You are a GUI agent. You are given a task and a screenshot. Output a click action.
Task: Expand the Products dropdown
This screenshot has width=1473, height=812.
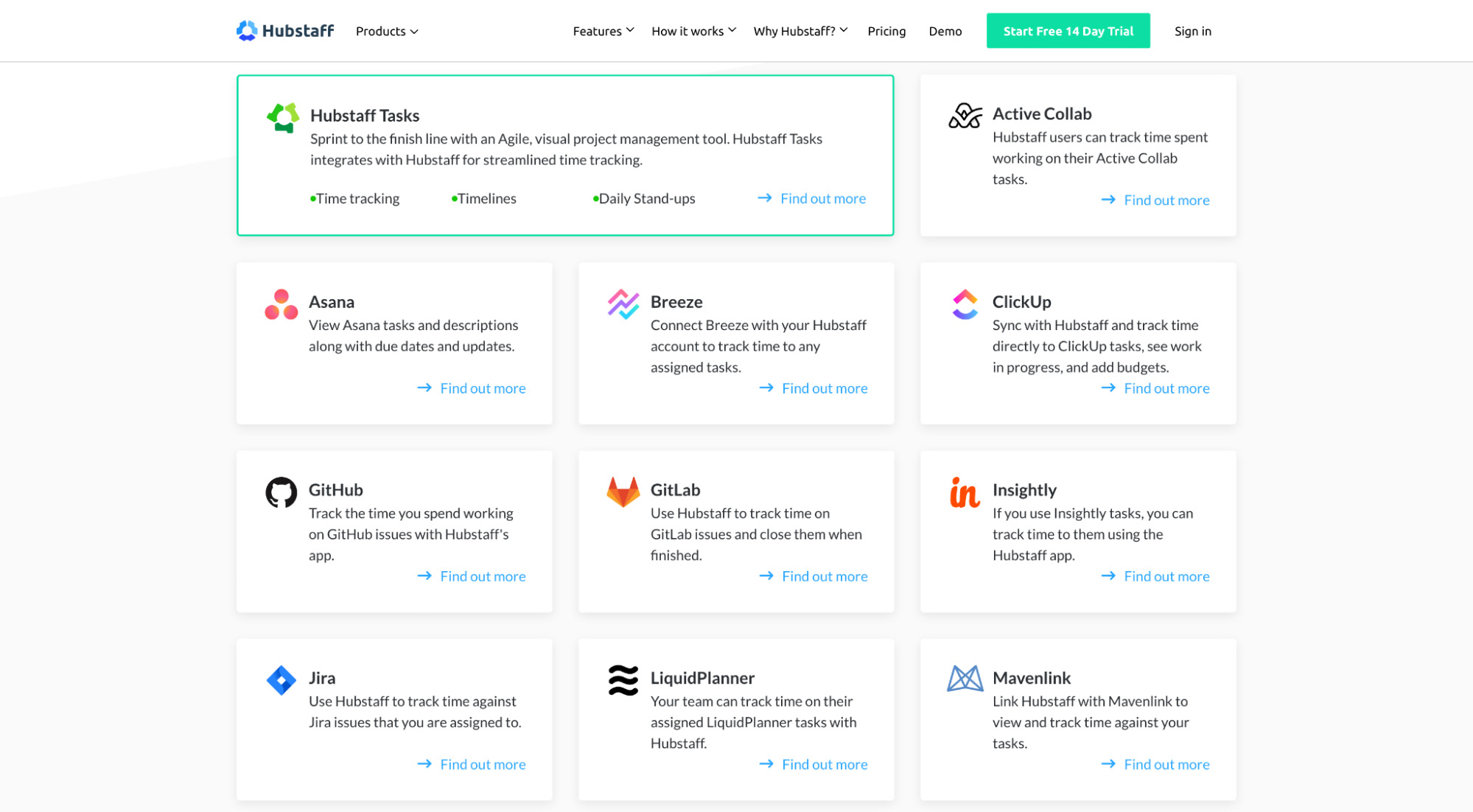pos(386,31)
